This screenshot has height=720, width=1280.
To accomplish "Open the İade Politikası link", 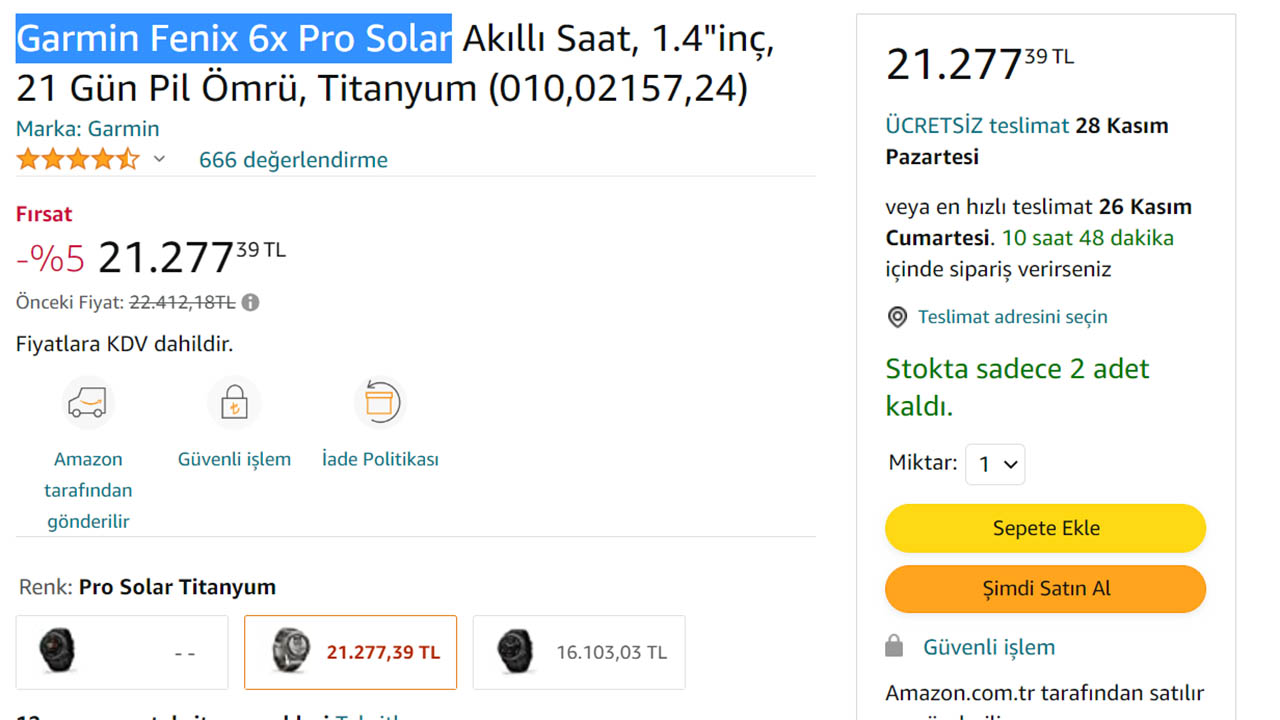I will [x=380, y=459].
